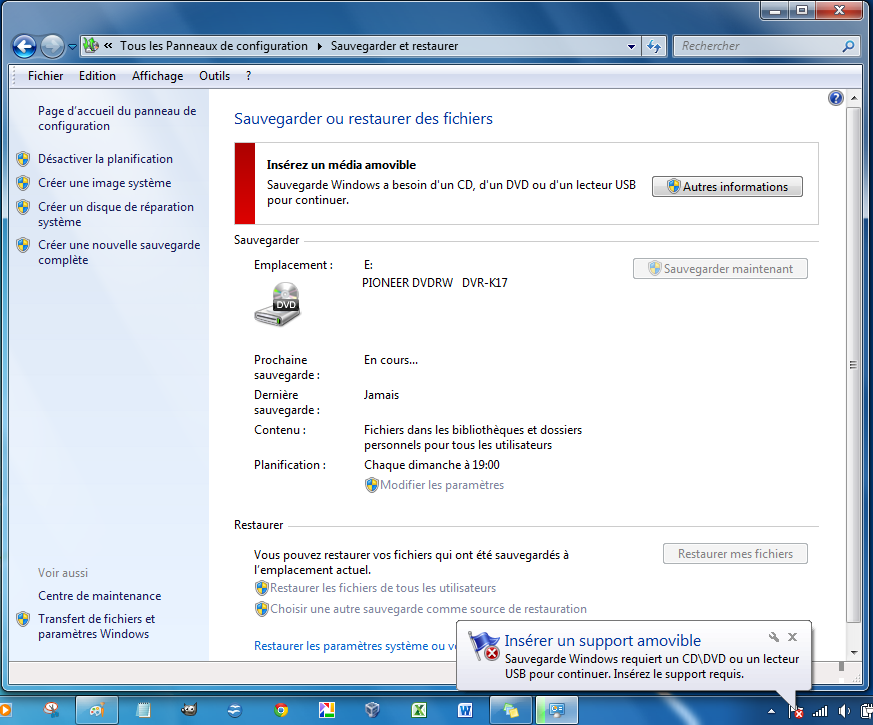
Task: Click Choisir une autre sauvegarde comme source
Action: 428,609
